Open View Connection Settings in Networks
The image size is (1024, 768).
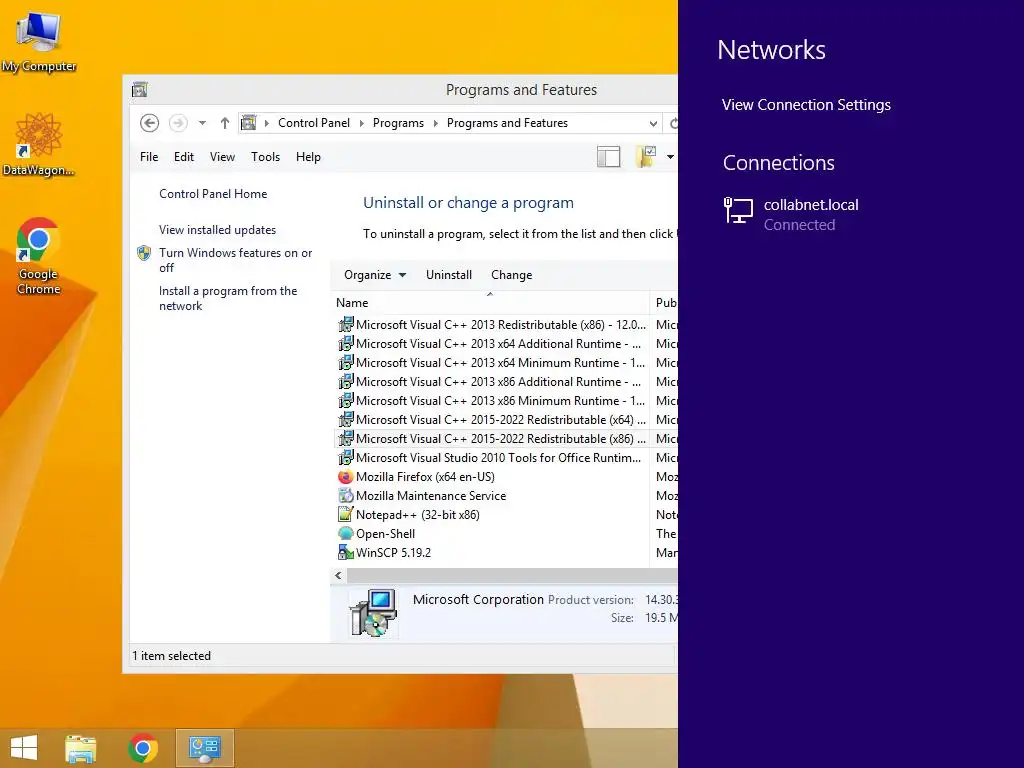806,104
